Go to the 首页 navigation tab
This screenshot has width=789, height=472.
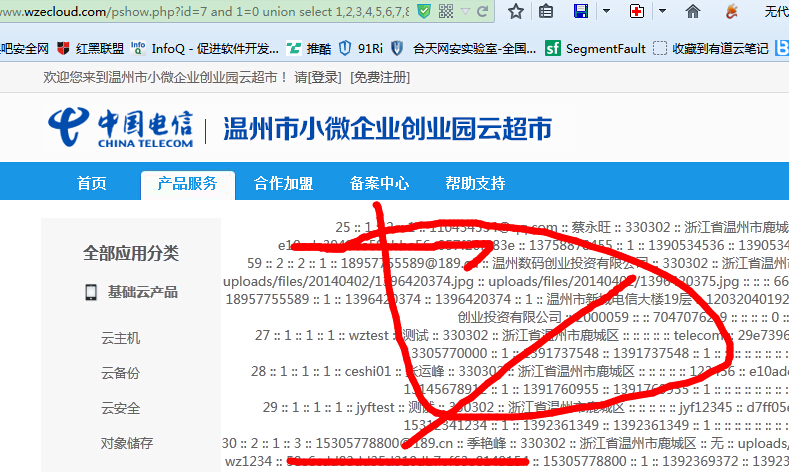[92, 183]
